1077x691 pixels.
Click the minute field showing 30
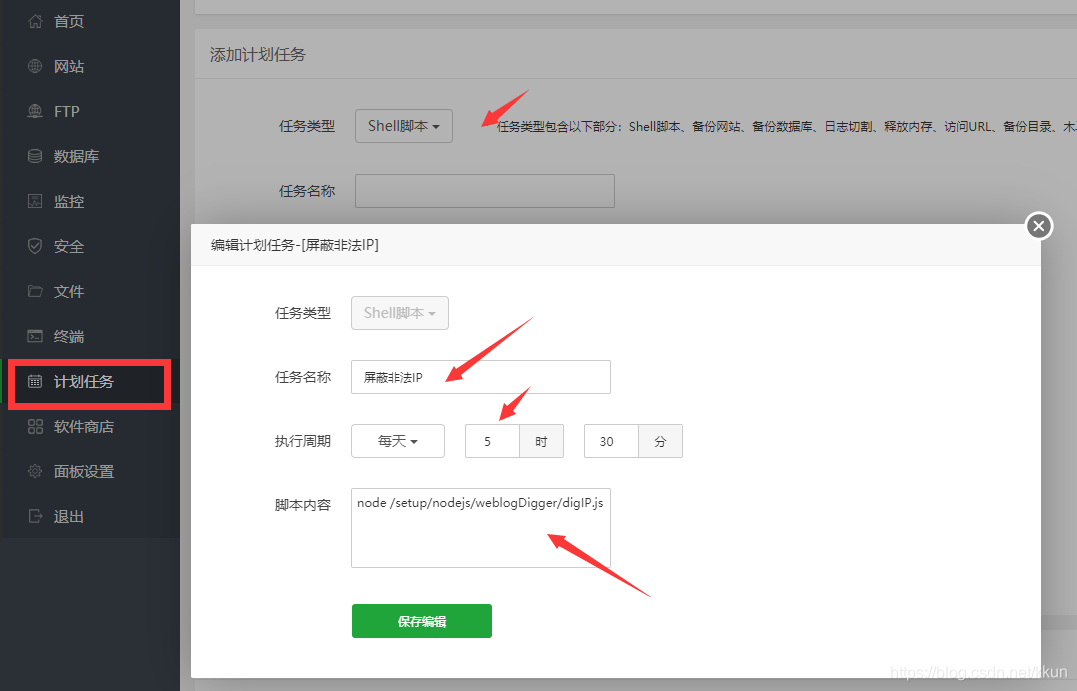611,441
